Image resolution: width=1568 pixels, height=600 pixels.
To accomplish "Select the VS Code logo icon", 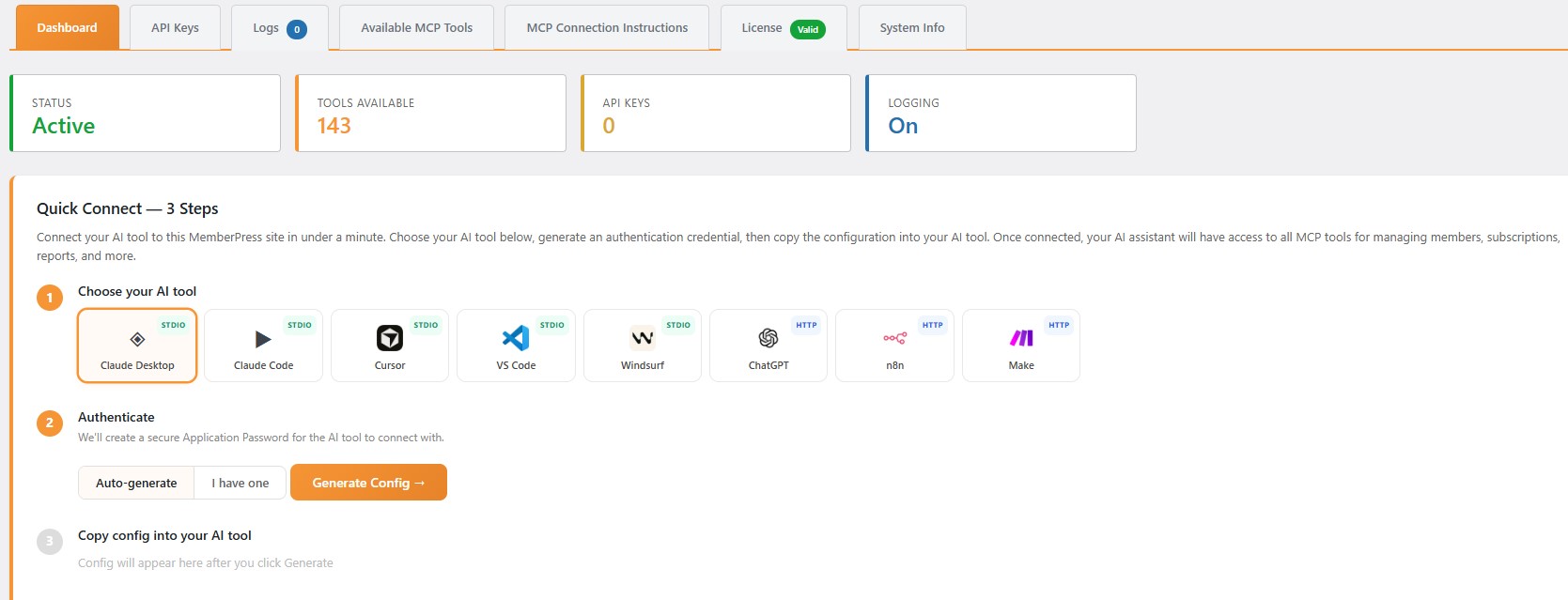I will 516,337.
